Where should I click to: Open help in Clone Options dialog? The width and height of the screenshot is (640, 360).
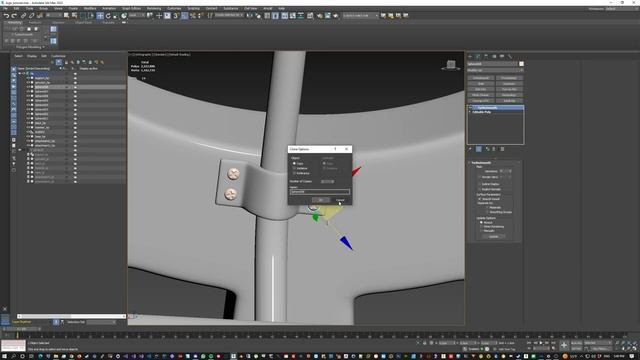click(335, 149)
